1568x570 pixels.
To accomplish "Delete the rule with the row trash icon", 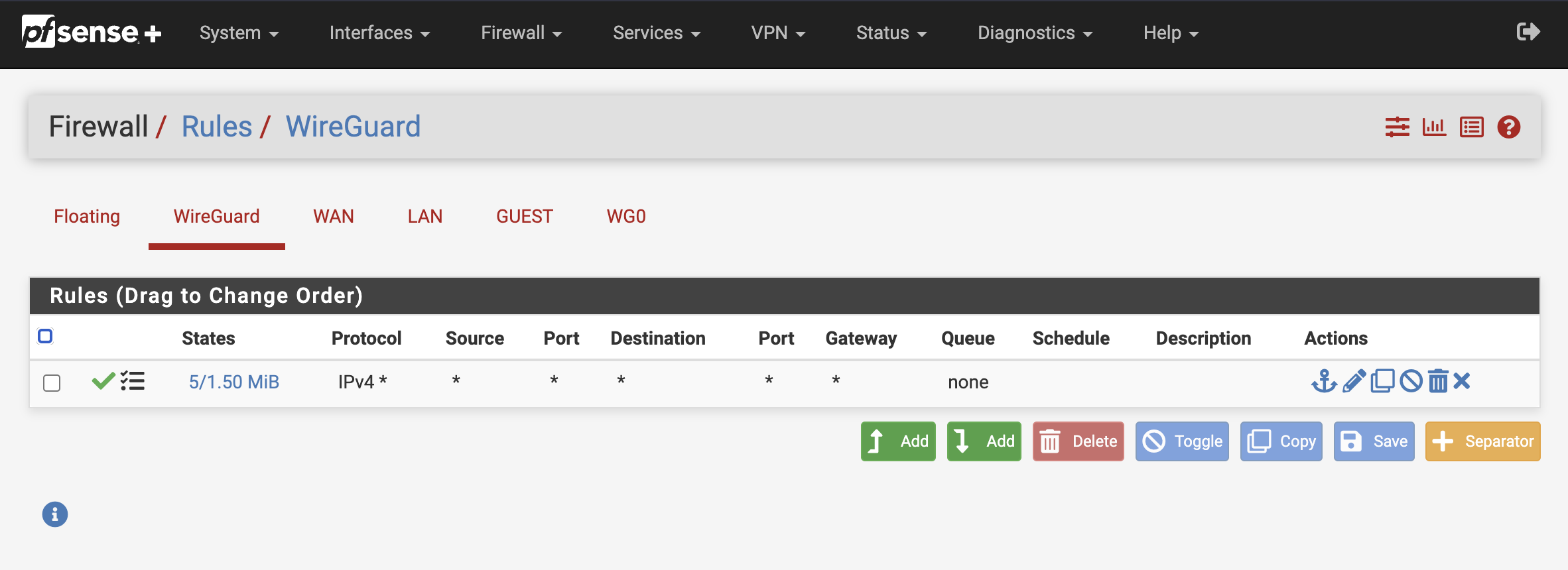I will coord(1438,381).
